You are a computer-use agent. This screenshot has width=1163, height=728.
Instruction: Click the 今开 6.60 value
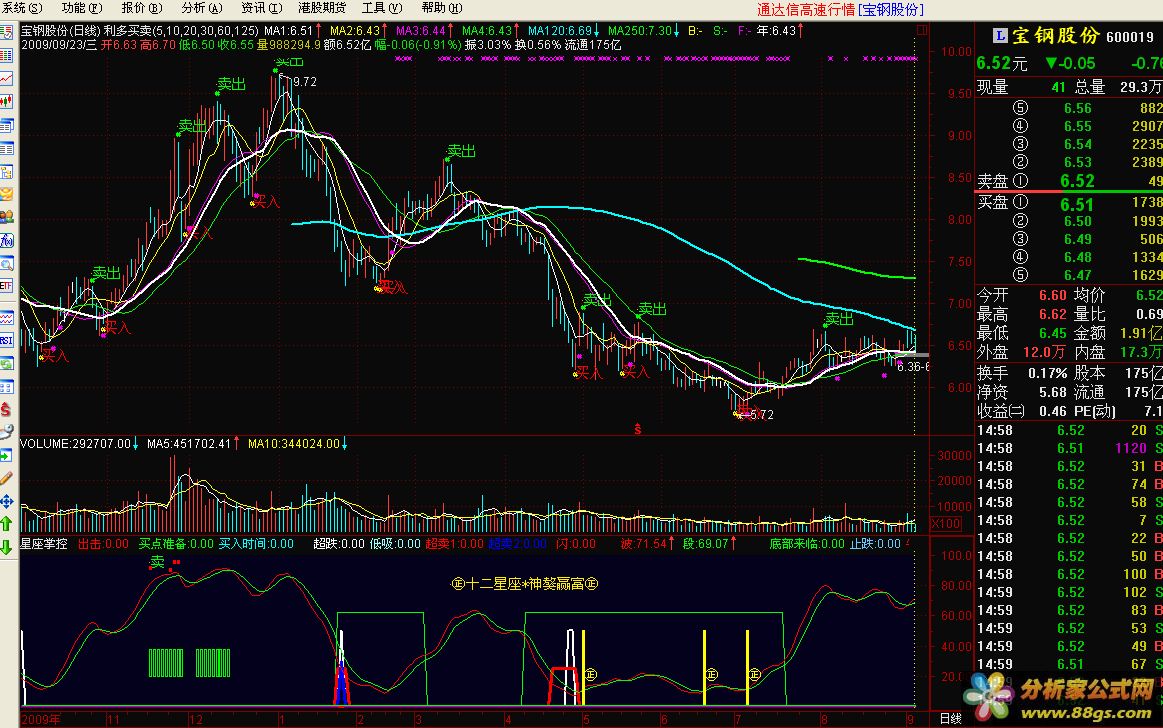click(x=1052, y=295)
